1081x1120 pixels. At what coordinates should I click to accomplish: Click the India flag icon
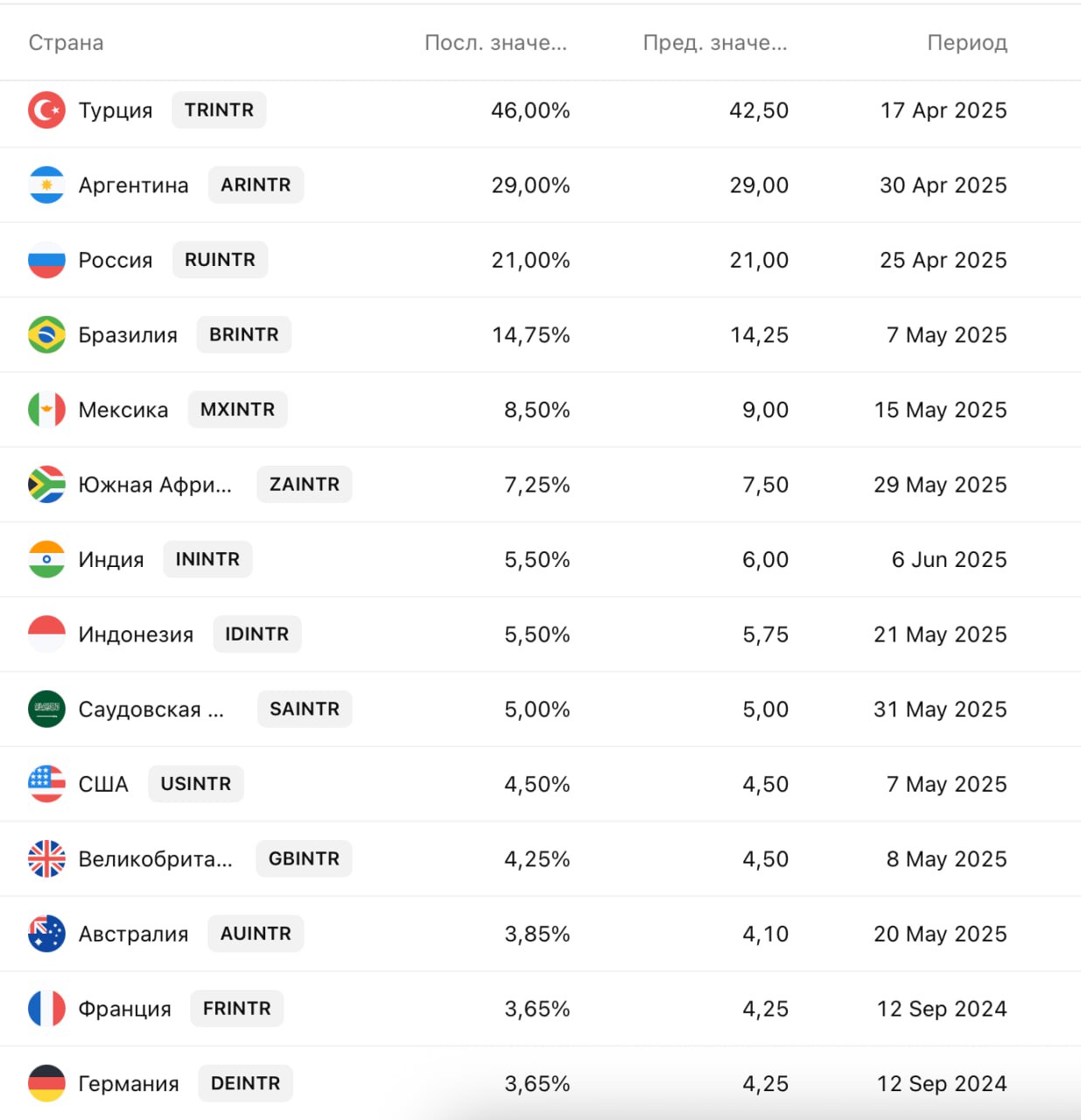pyautogui.click(x=46, y=559)
